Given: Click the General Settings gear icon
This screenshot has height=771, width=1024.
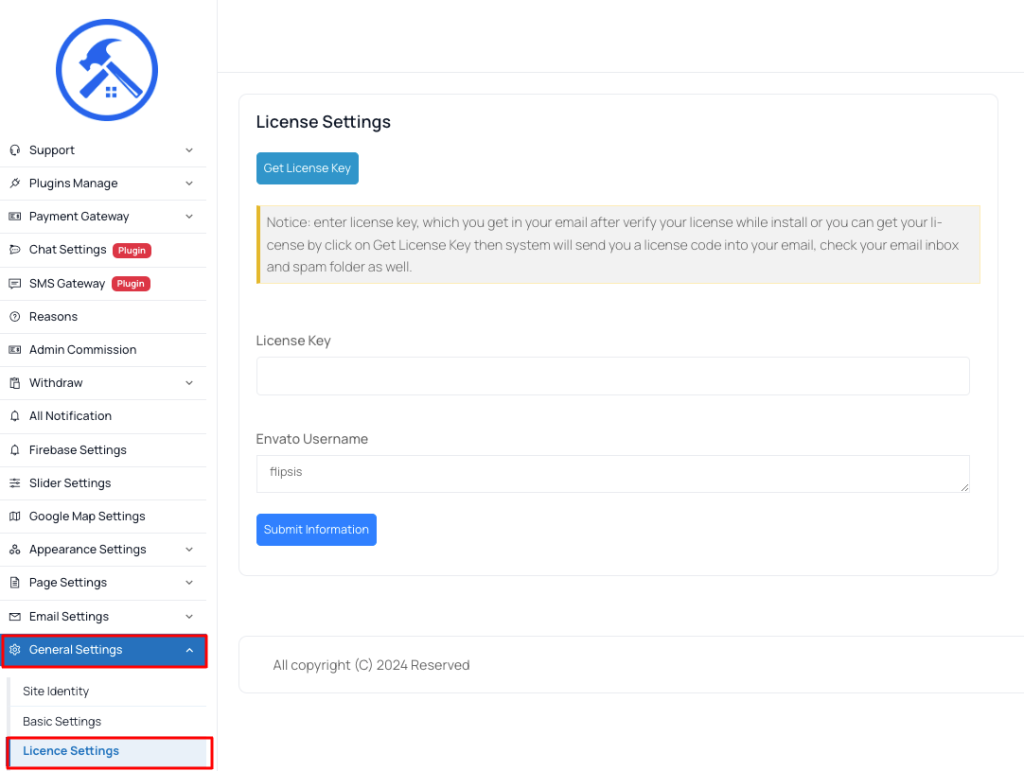Looking at the screenshot, I should tap(15, 650).
